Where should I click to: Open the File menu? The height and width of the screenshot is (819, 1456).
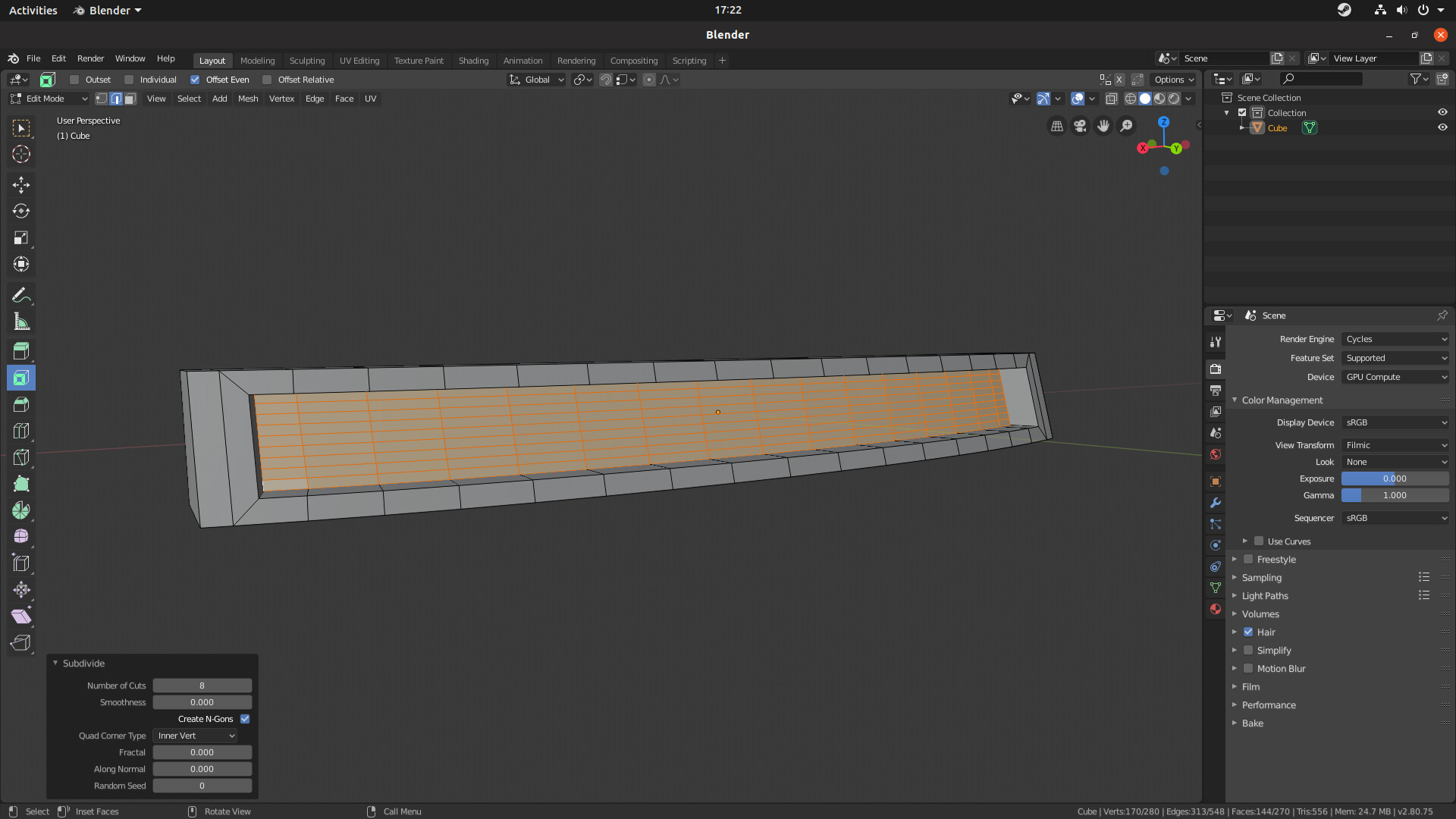(x=33, y=58)
